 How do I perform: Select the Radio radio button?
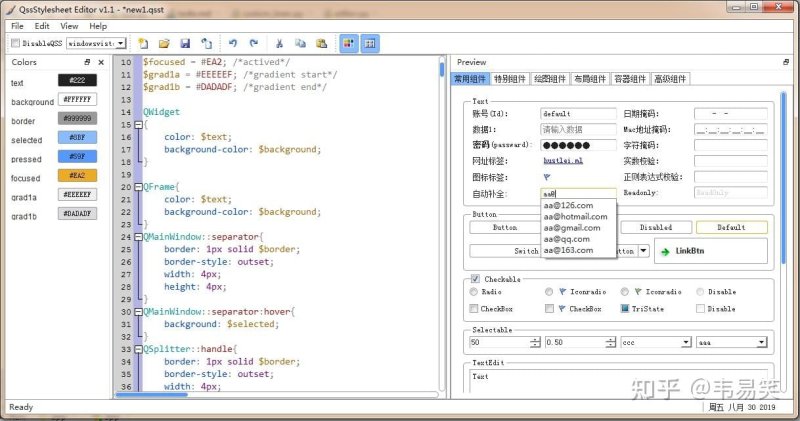(x=473, y=291)
